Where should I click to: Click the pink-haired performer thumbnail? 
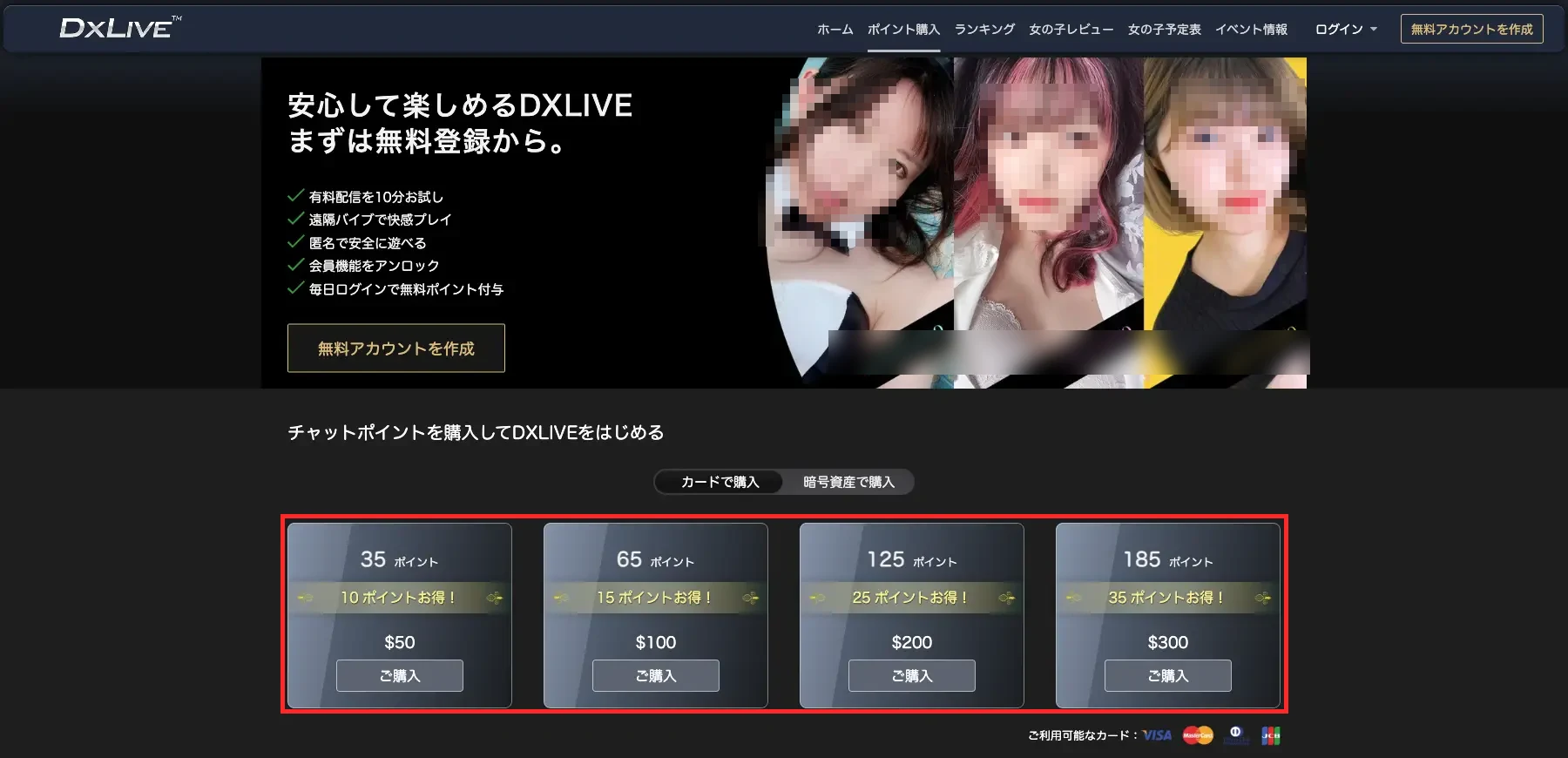pyautogui.click(x=1049, y=222)
